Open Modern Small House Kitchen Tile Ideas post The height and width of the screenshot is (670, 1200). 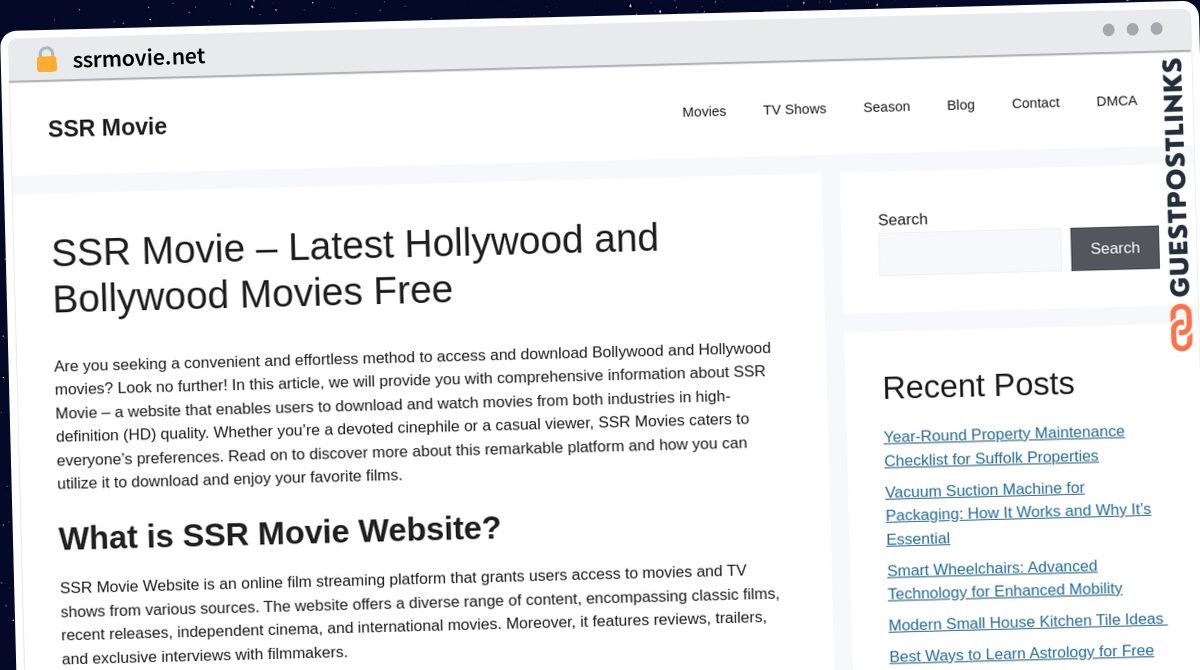(1027, 622)
